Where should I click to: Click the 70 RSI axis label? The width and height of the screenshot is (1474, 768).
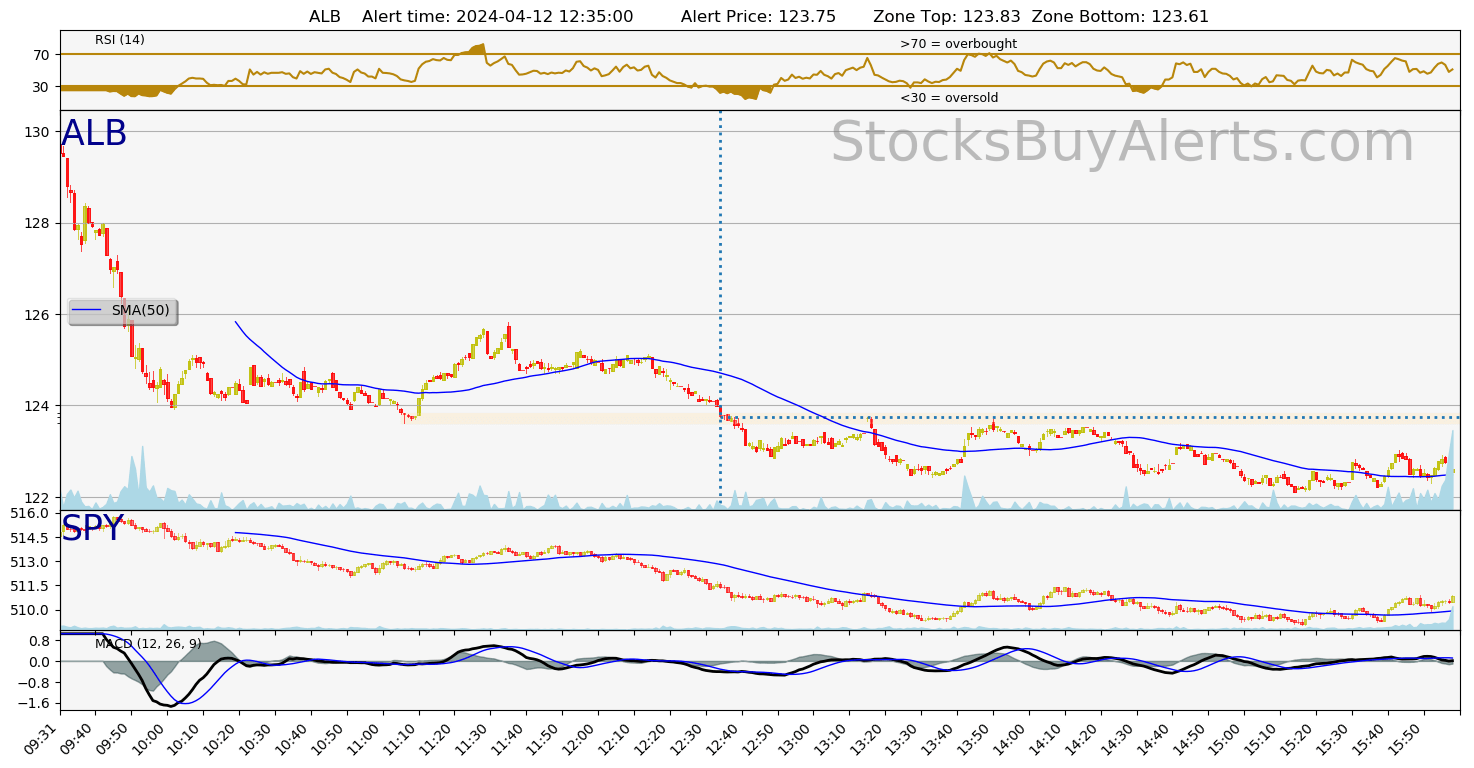click(x=41, y=54)
